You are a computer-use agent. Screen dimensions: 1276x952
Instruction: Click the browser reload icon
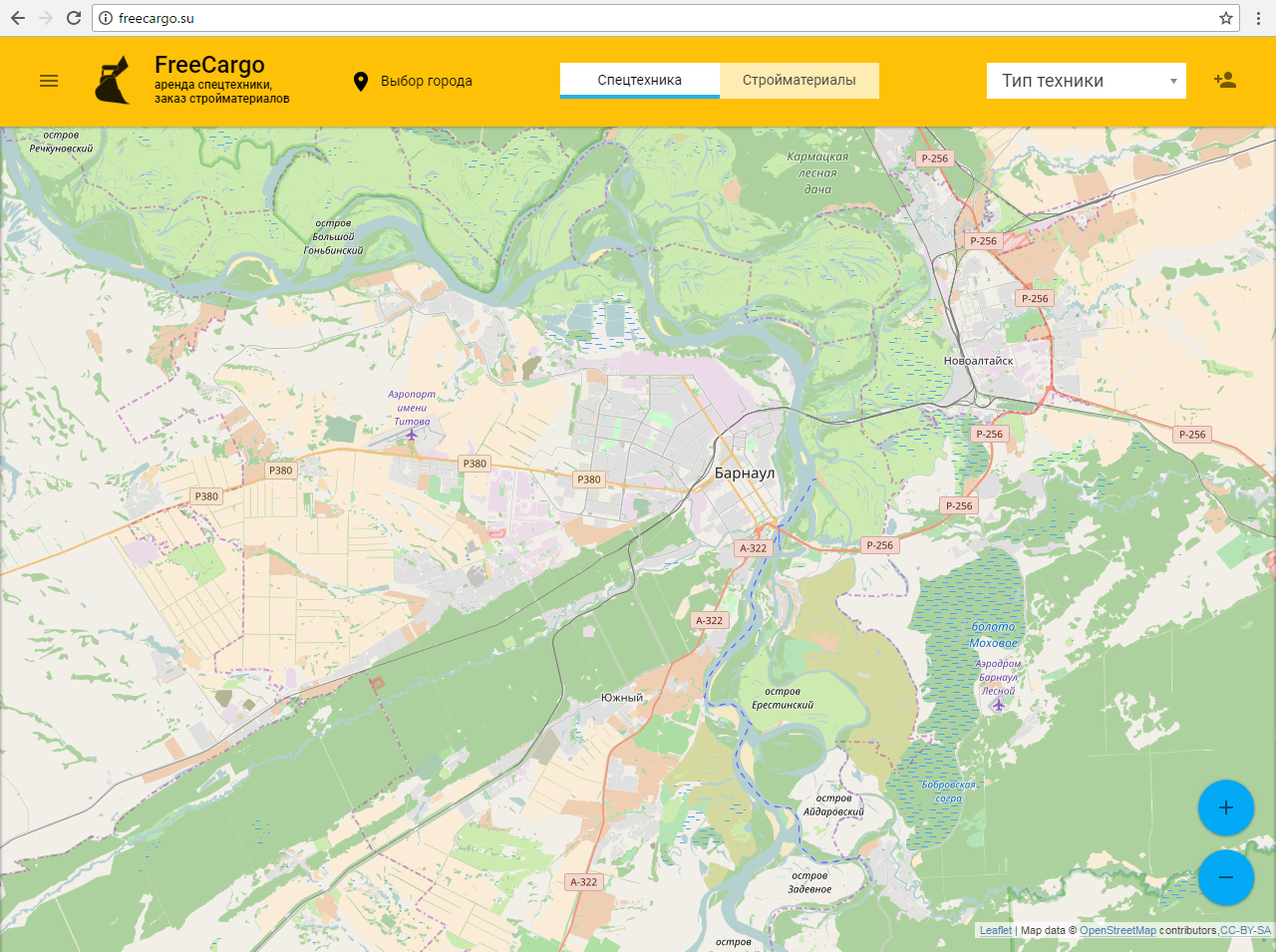tap(74, 18)
